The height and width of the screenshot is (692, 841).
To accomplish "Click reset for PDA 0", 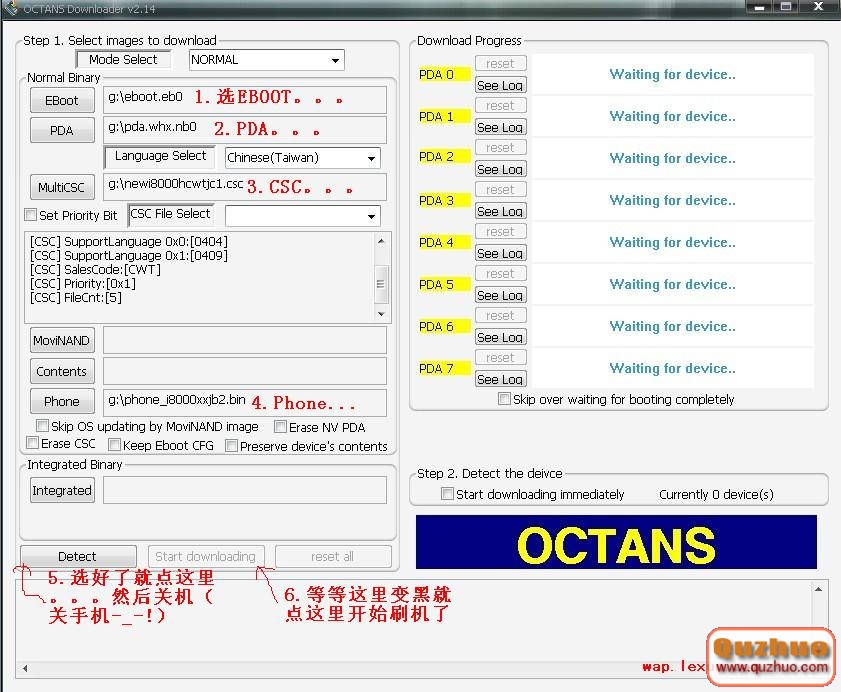I will pyautogui.click(x=500, y=63).
